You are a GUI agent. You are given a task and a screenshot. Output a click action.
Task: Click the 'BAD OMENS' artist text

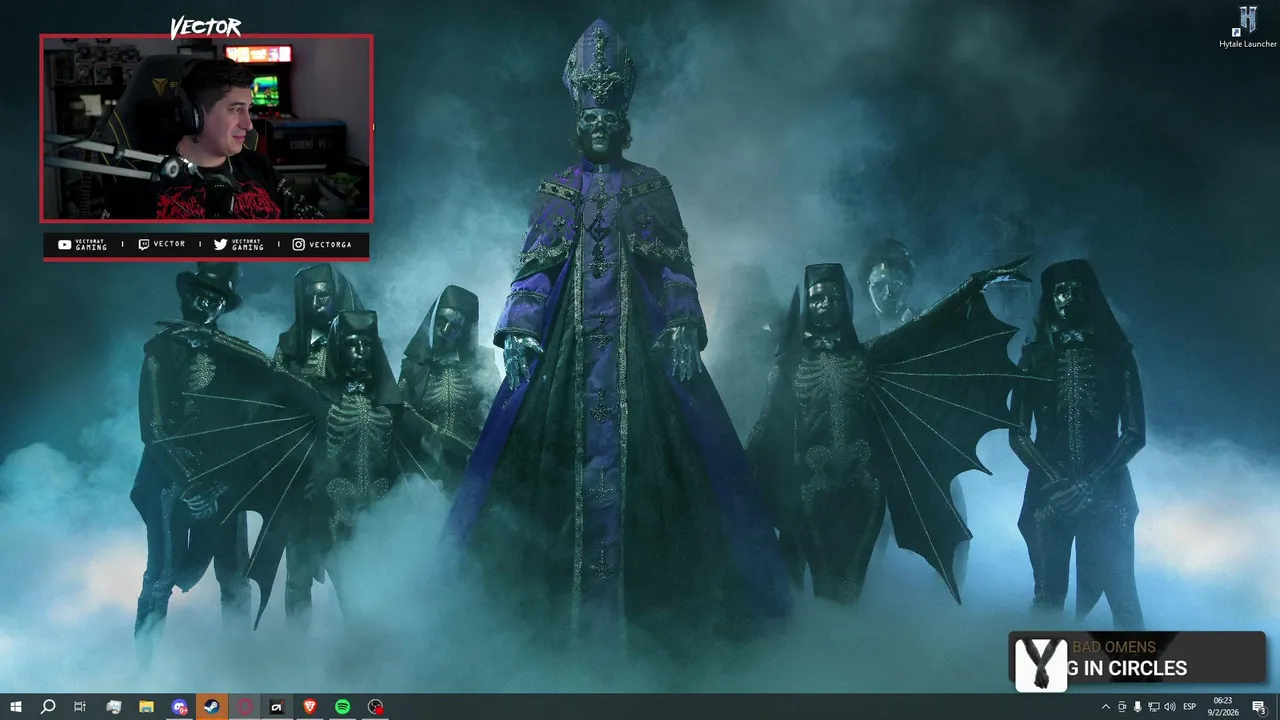[1114, 647]
